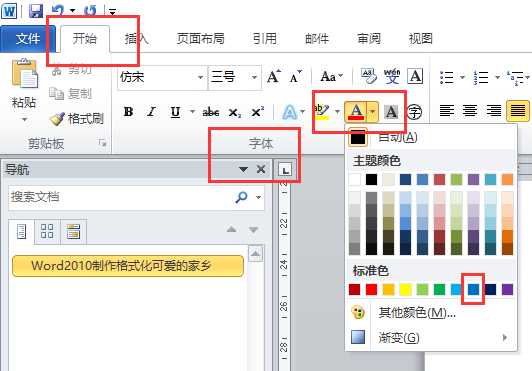The height and width of the screenshot is (371, 532).
Task: Redo with the repeat arrow icon
Action: coord(91,11)
